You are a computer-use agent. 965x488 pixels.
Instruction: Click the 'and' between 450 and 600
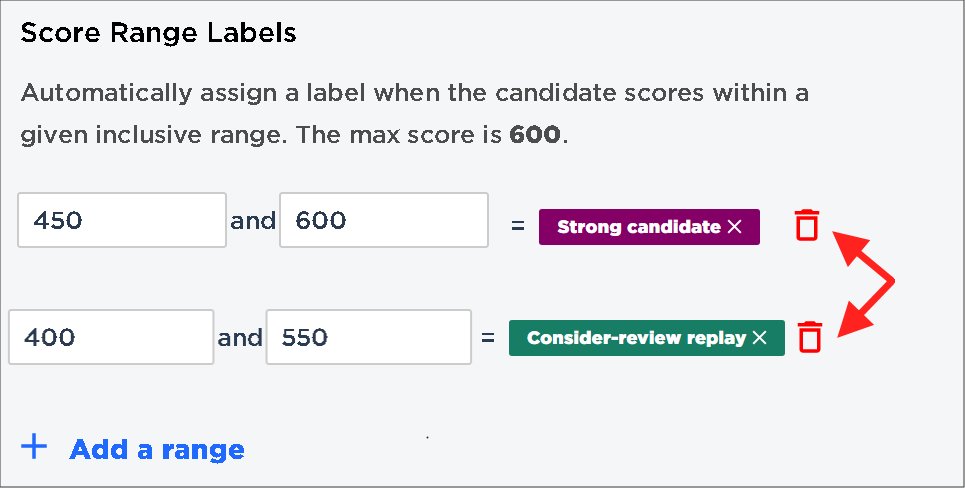[x=253, y=220]
